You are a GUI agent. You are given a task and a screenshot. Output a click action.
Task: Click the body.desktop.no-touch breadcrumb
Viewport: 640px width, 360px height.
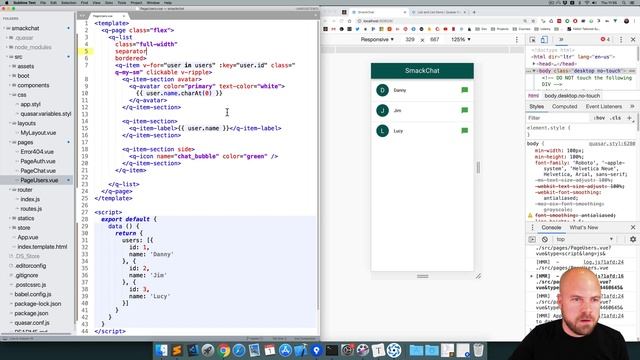pyautogui.click(x=572, y=96)
